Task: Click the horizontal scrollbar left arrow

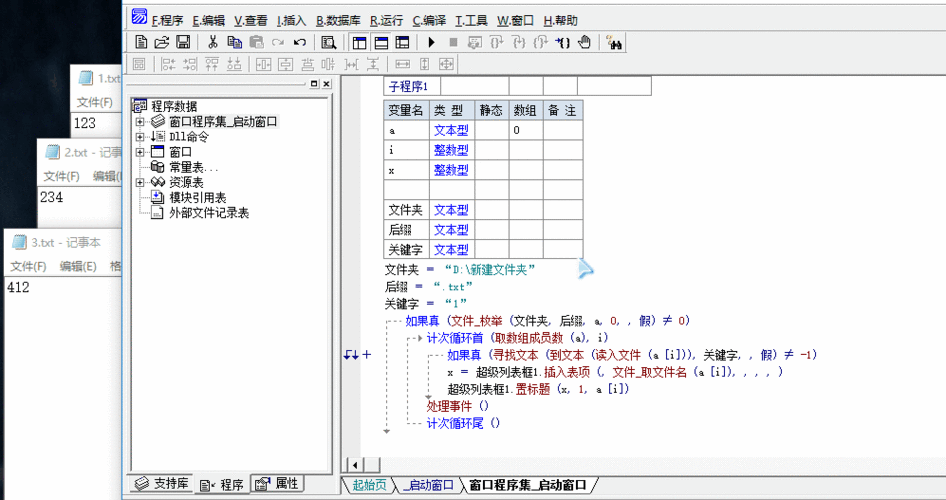Action: coord(355,464)
